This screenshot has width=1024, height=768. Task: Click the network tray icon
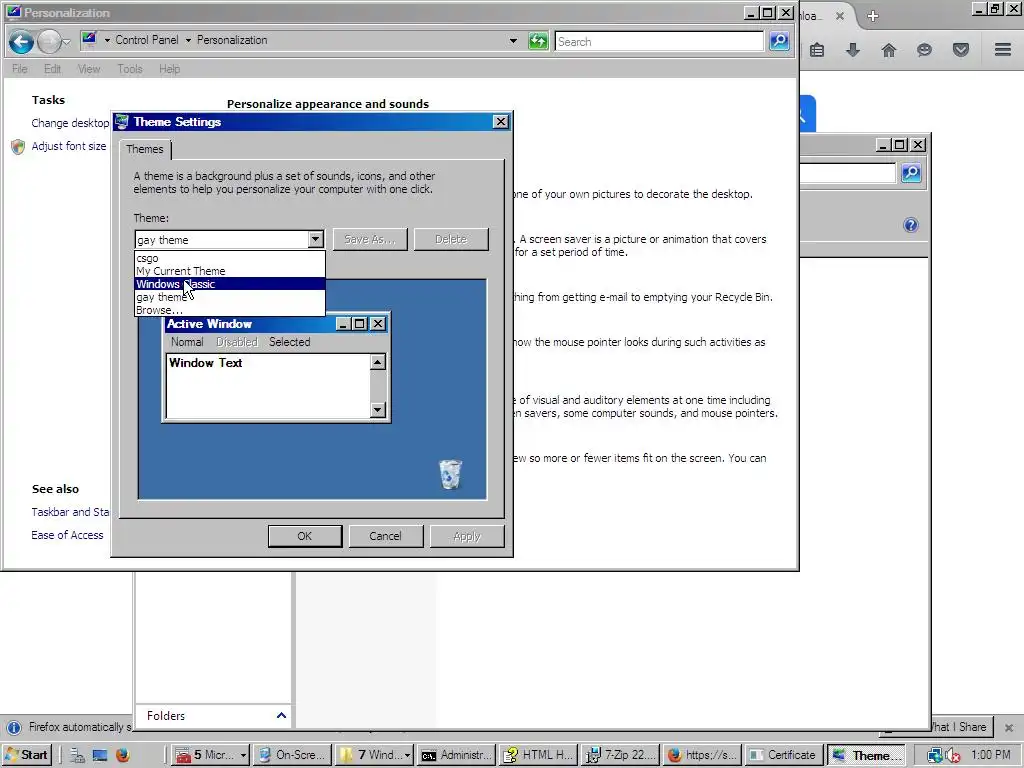935,756
